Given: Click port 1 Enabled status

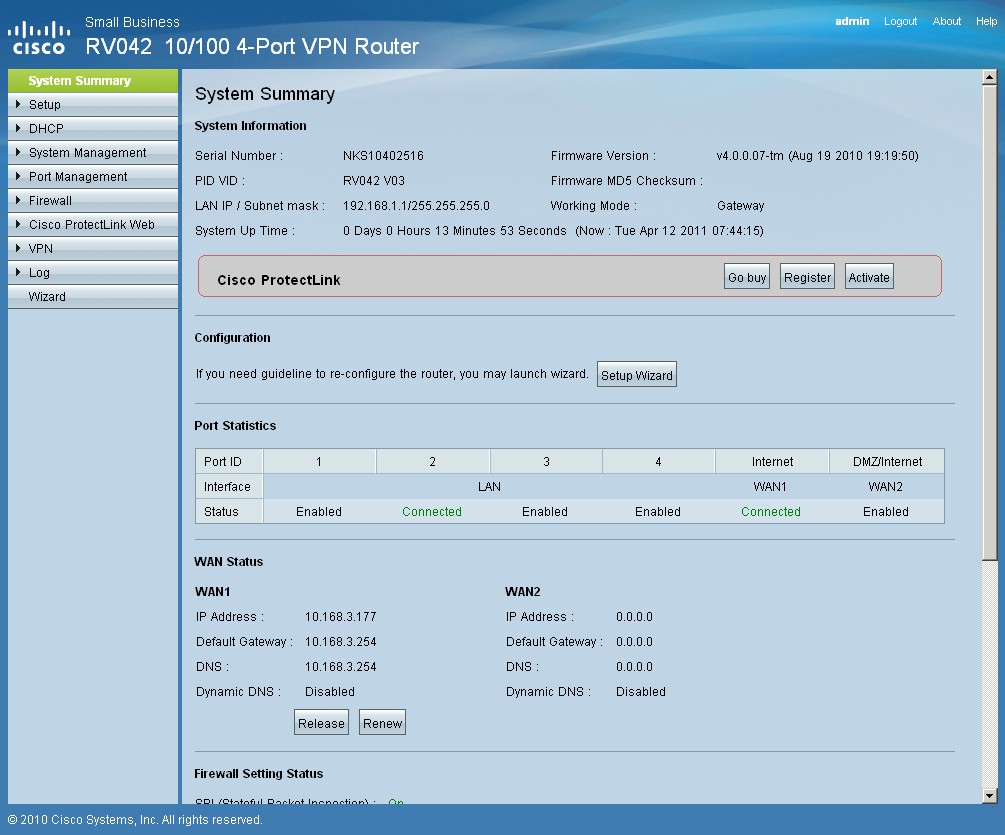Looking at the screenshot, I should click(x=319, y=511).
